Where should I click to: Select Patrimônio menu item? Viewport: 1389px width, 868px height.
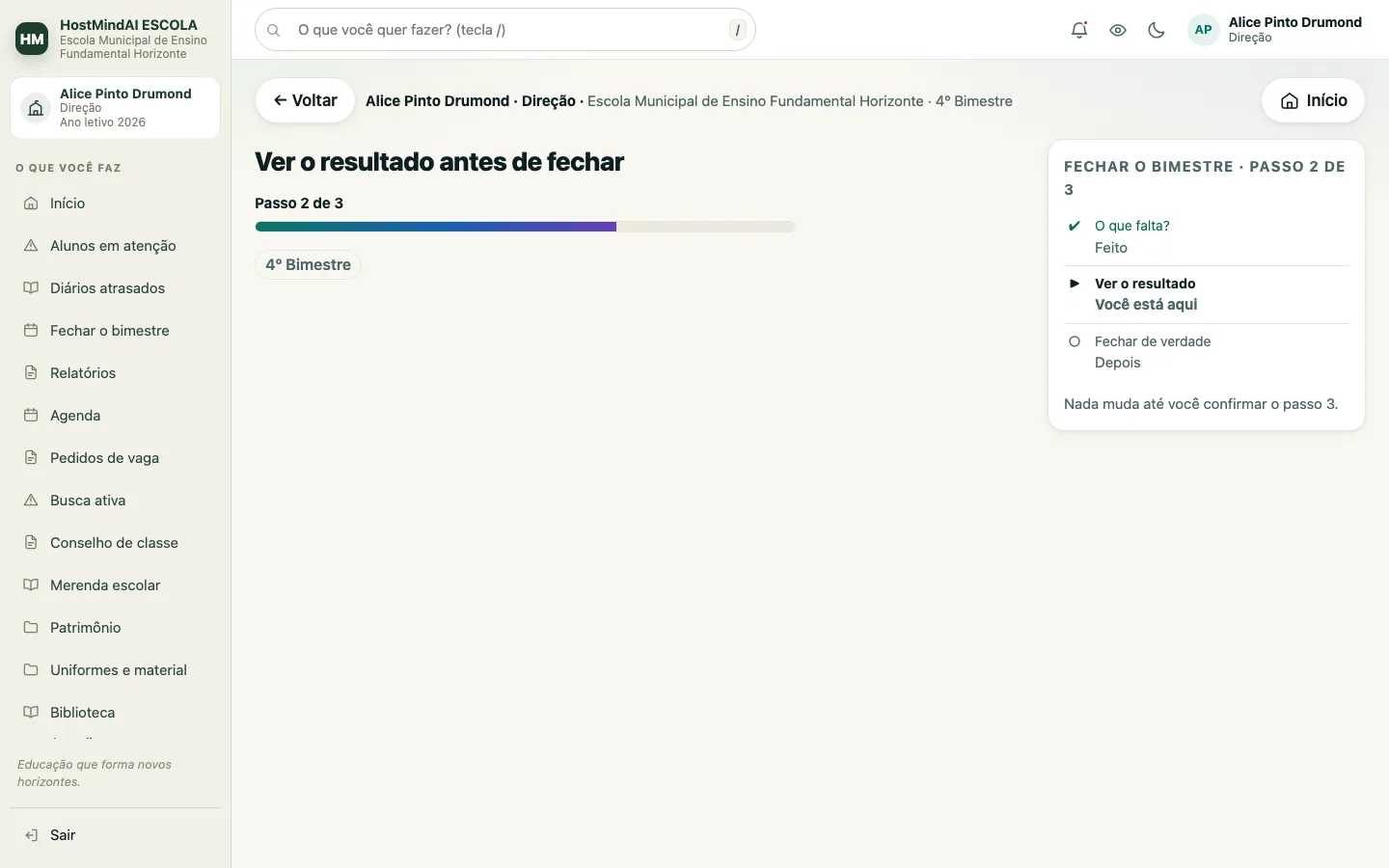point(115,628)
